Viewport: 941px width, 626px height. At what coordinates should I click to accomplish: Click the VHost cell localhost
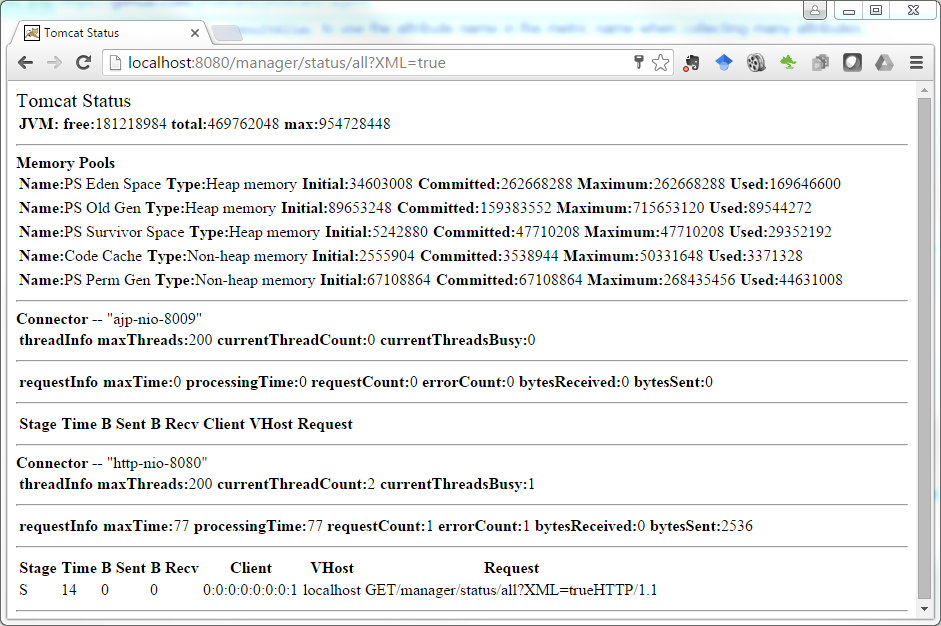(332, 590)
